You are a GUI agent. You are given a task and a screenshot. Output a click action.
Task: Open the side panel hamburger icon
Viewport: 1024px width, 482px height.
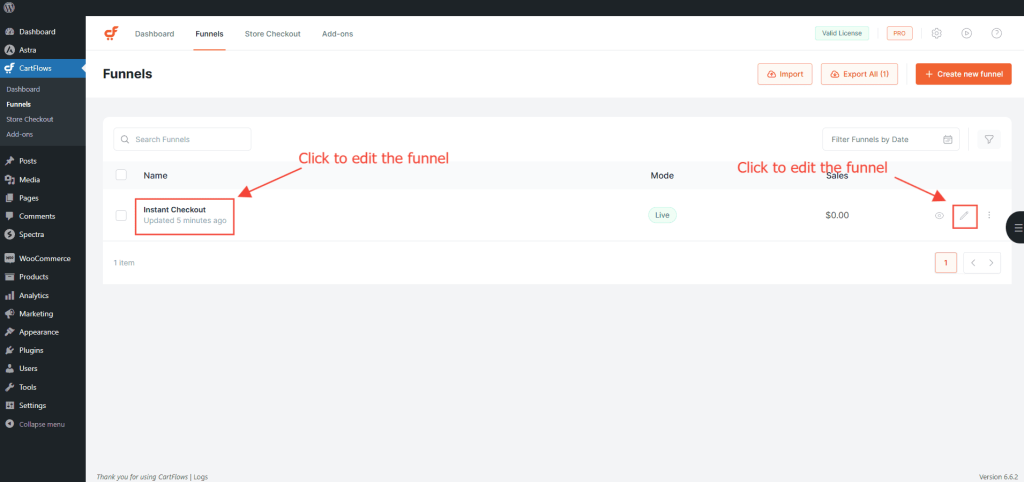[1017, 228]
